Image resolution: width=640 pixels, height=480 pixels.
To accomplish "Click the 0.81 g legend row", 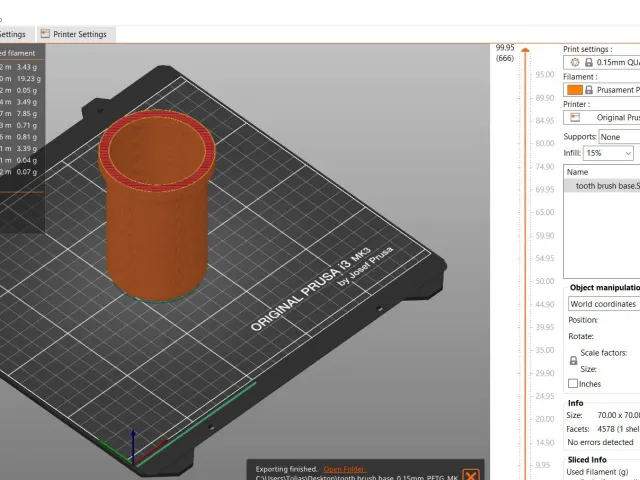I will click(20, 137).
